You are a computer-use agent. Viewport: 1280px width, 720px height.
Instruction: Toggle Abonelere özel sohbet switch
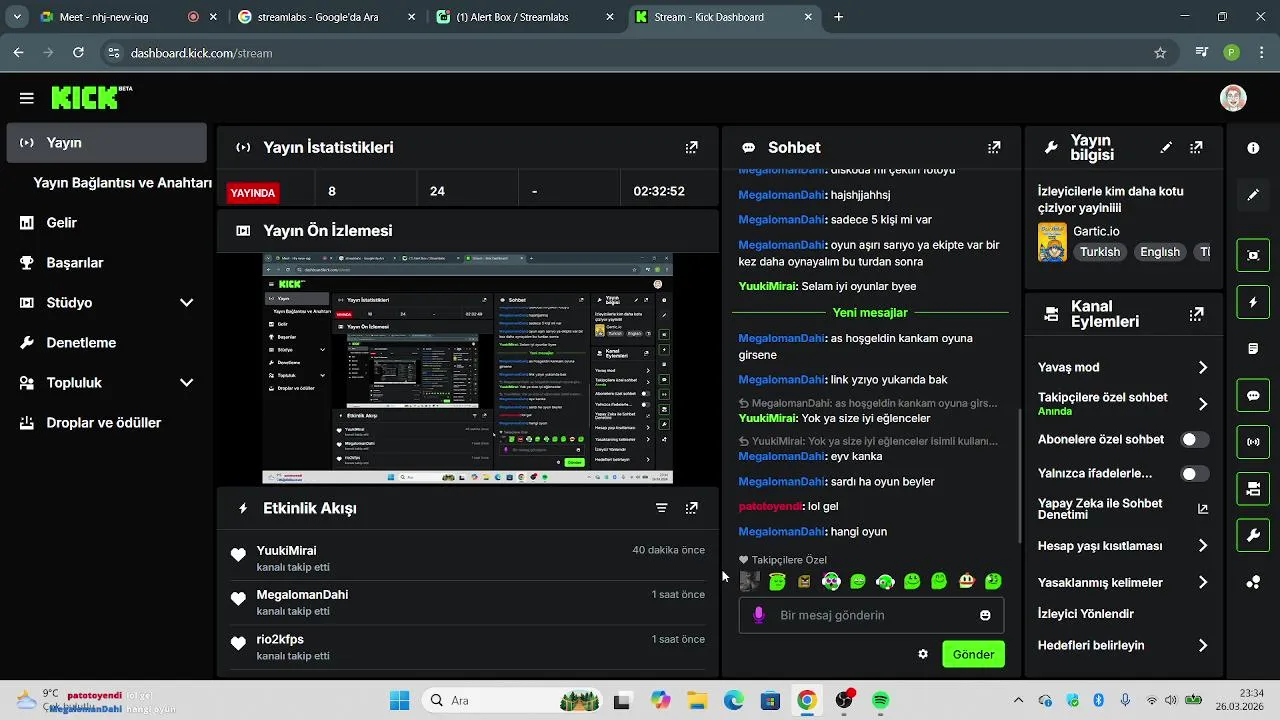[1194, 439]
